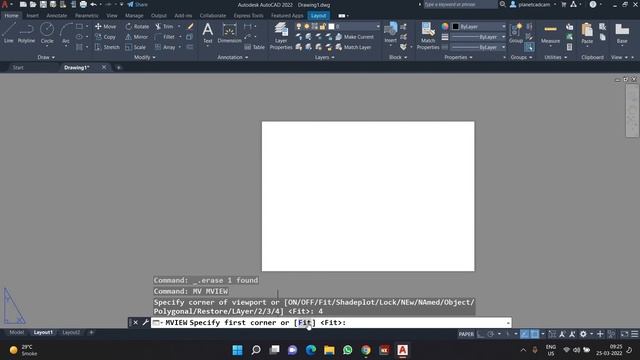Click the Mirror tool

click(137, 37)
